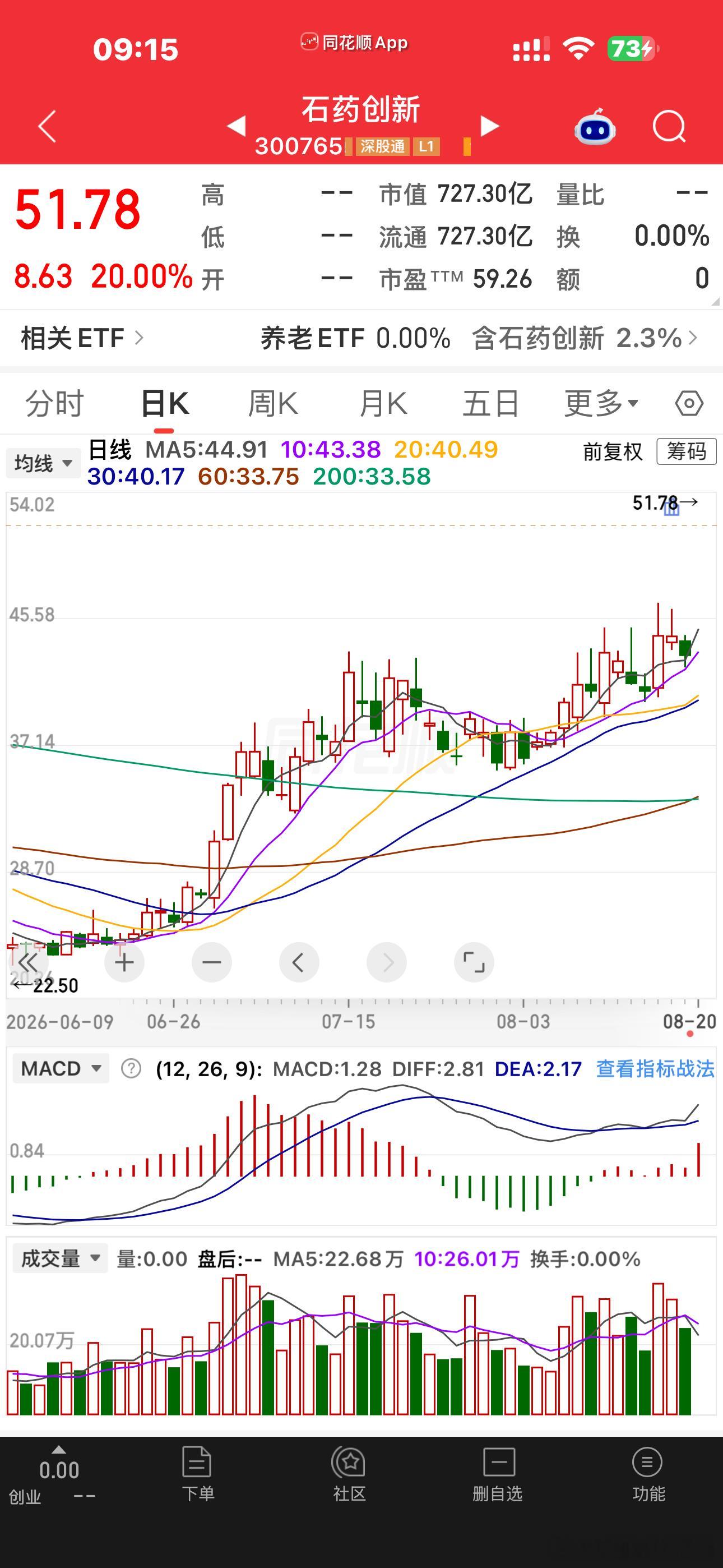Tap the 06-26 date marker

tap(173, 1021)
